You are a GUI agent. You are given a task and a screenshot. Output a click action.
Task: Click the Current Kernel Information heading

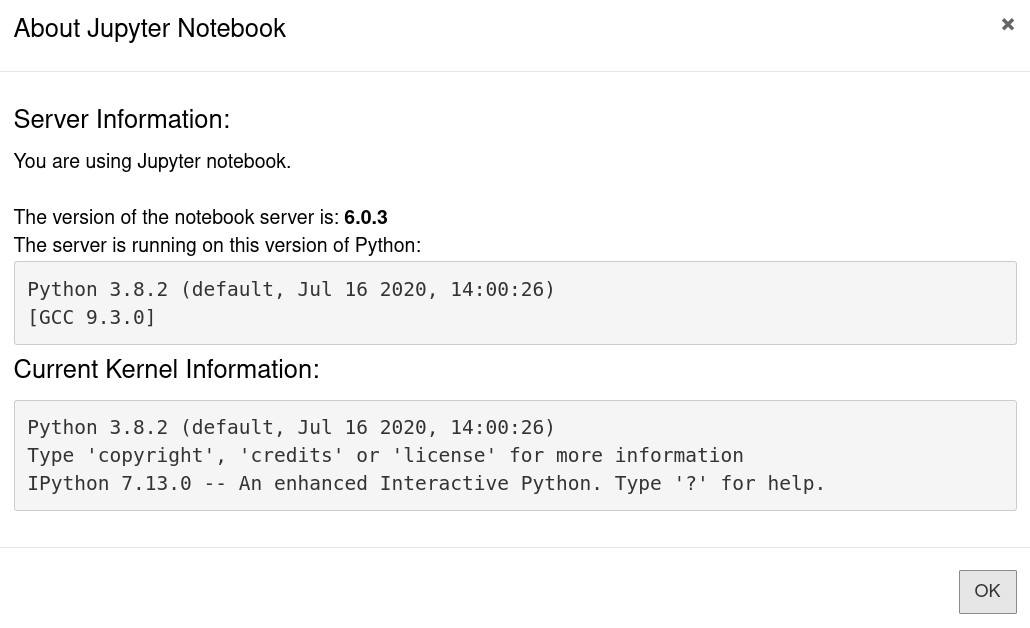point(166,369)
